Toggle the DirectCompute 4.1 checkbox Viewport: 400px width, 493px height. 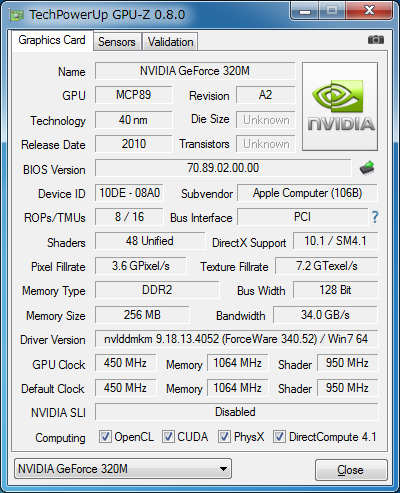coord(279,436)
